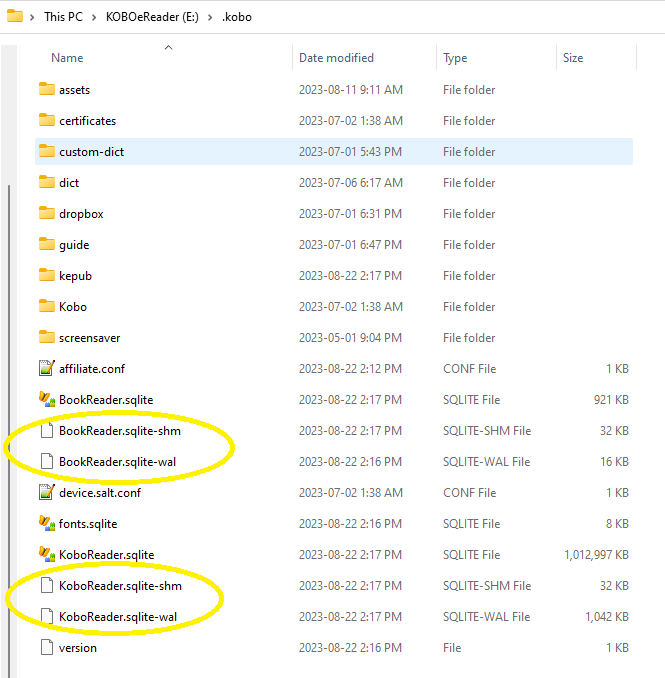Open the assets folder icon
Viewport: 665px width, 678px height.
[x=47, y=89]
